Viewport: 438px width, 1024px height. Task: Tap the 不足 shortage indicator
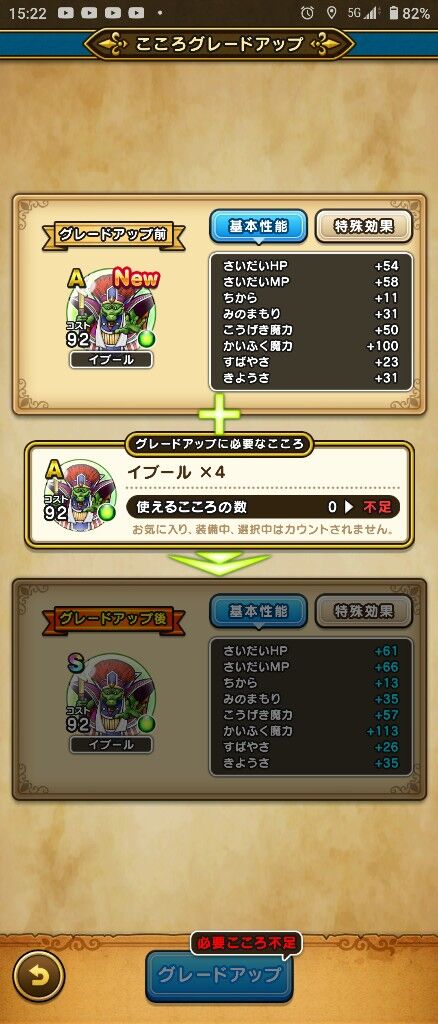click(377, 507)
